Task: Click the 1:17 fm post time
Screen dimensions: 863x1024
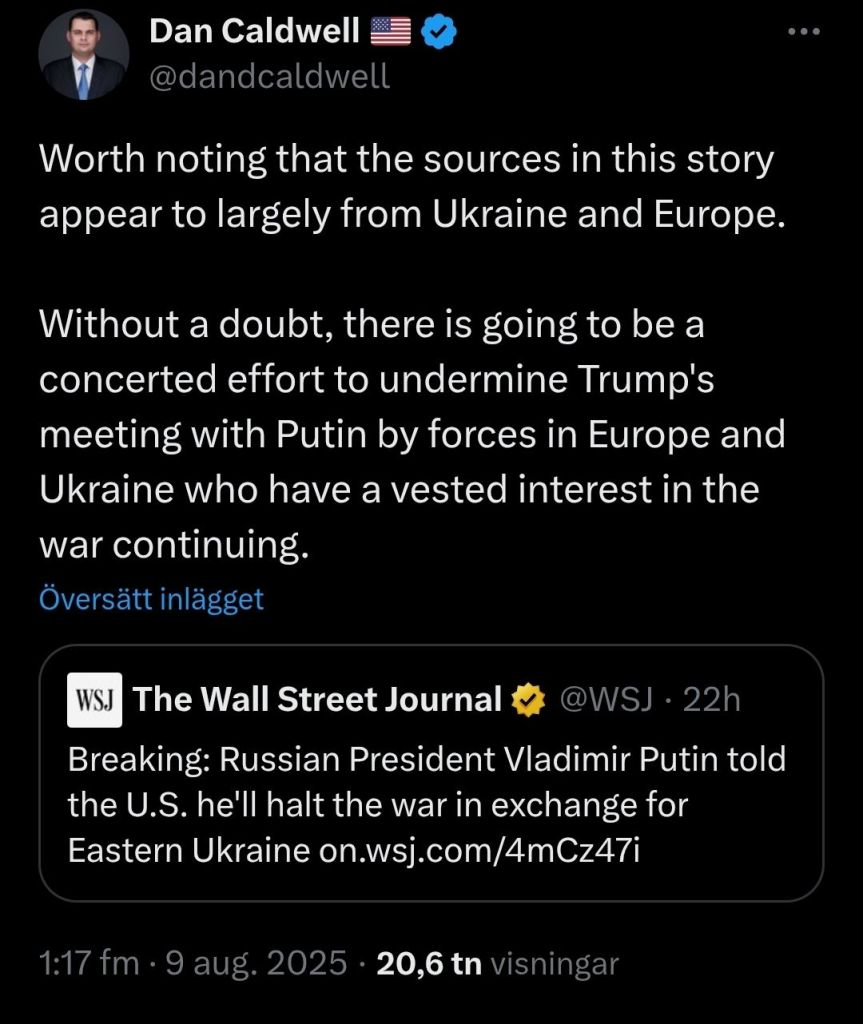Action: (88, 964)
